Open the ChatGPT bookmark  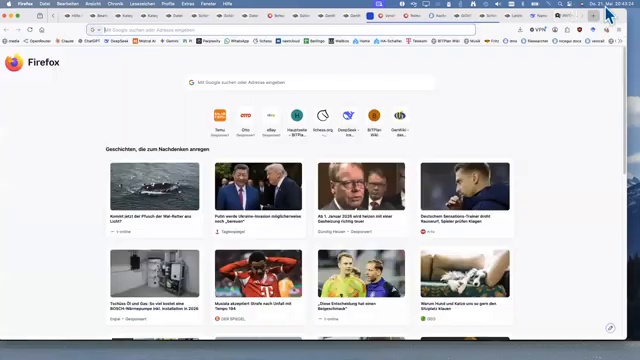point(89,41)
